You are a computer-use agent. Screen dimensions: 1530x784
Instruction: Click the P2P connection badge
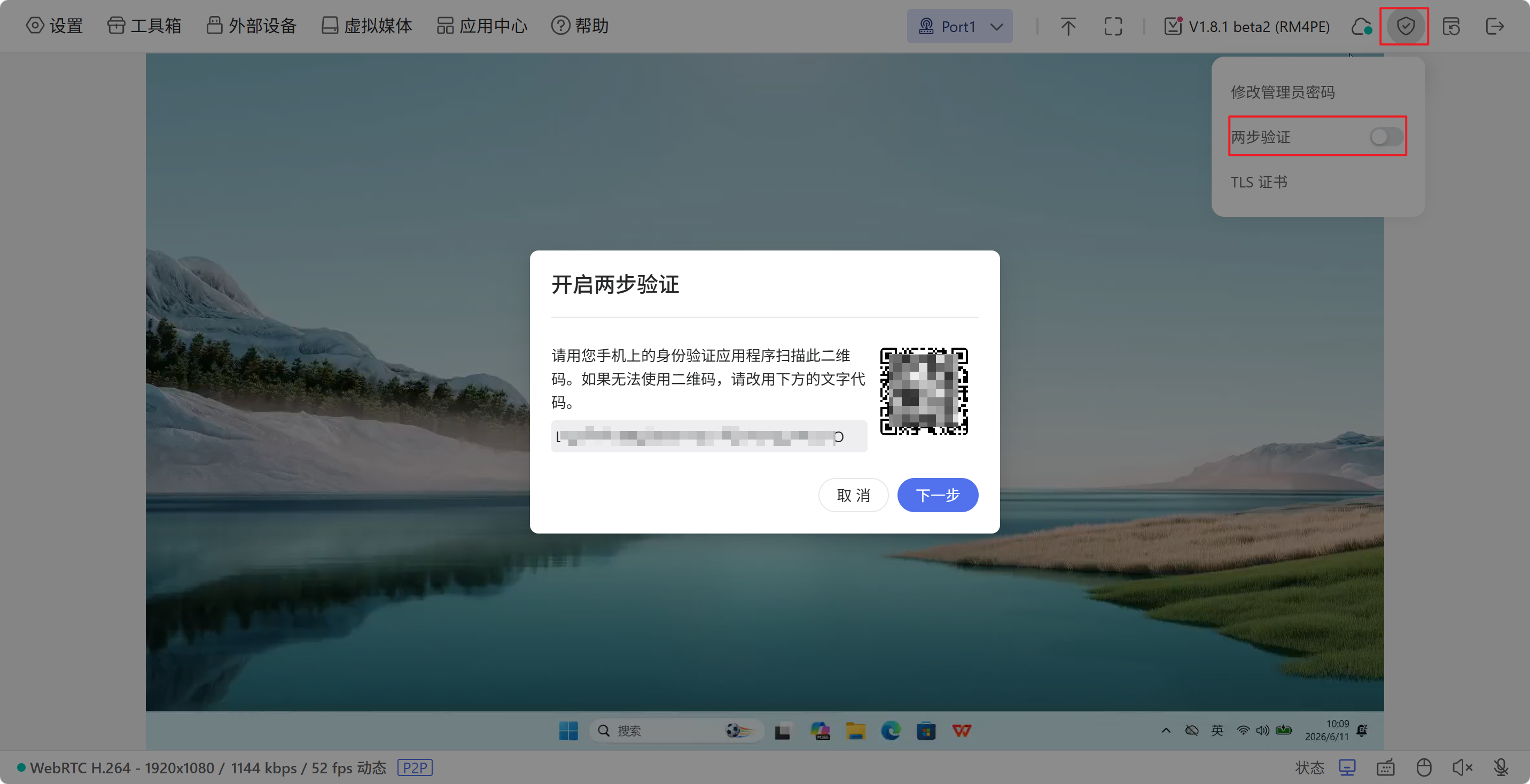click(x=415, y=767)
